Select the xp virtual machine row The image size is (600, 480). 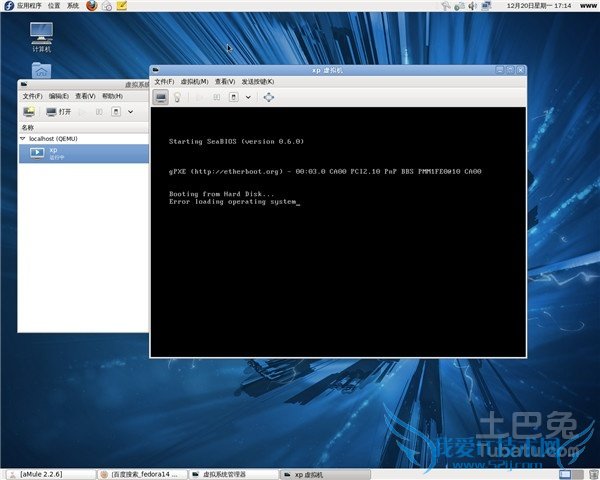click(84, 153)
